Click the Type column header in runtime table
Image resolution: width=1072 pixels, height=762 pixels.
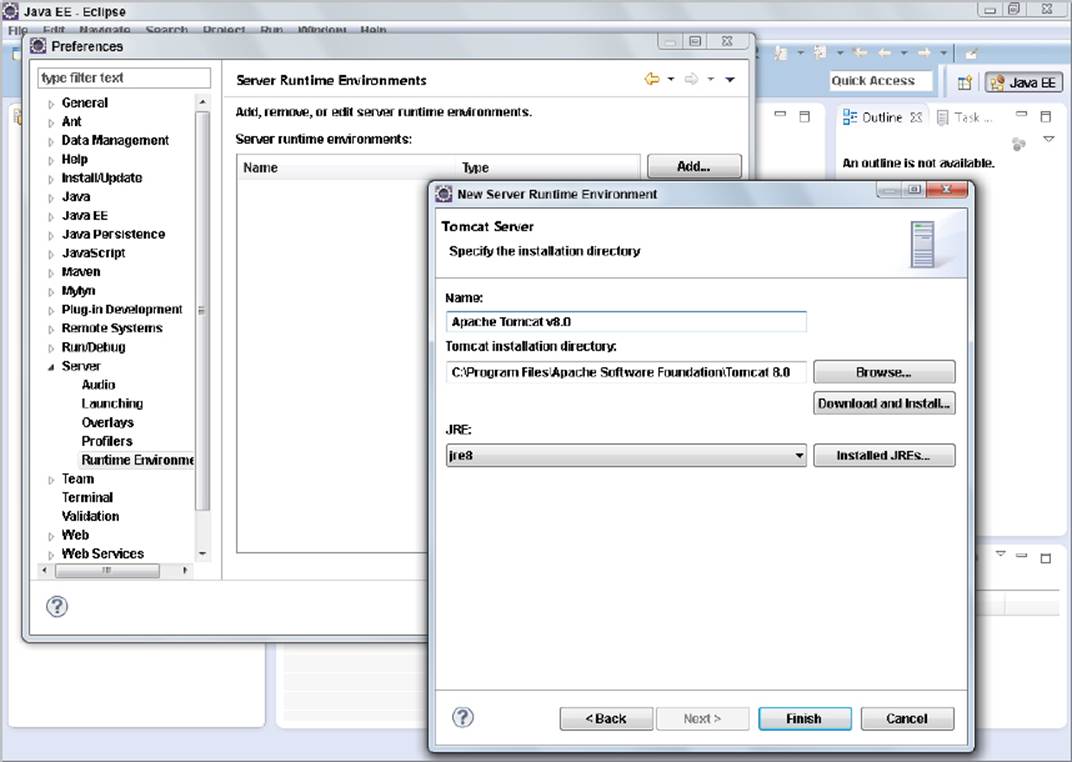[x=550, y=167]
